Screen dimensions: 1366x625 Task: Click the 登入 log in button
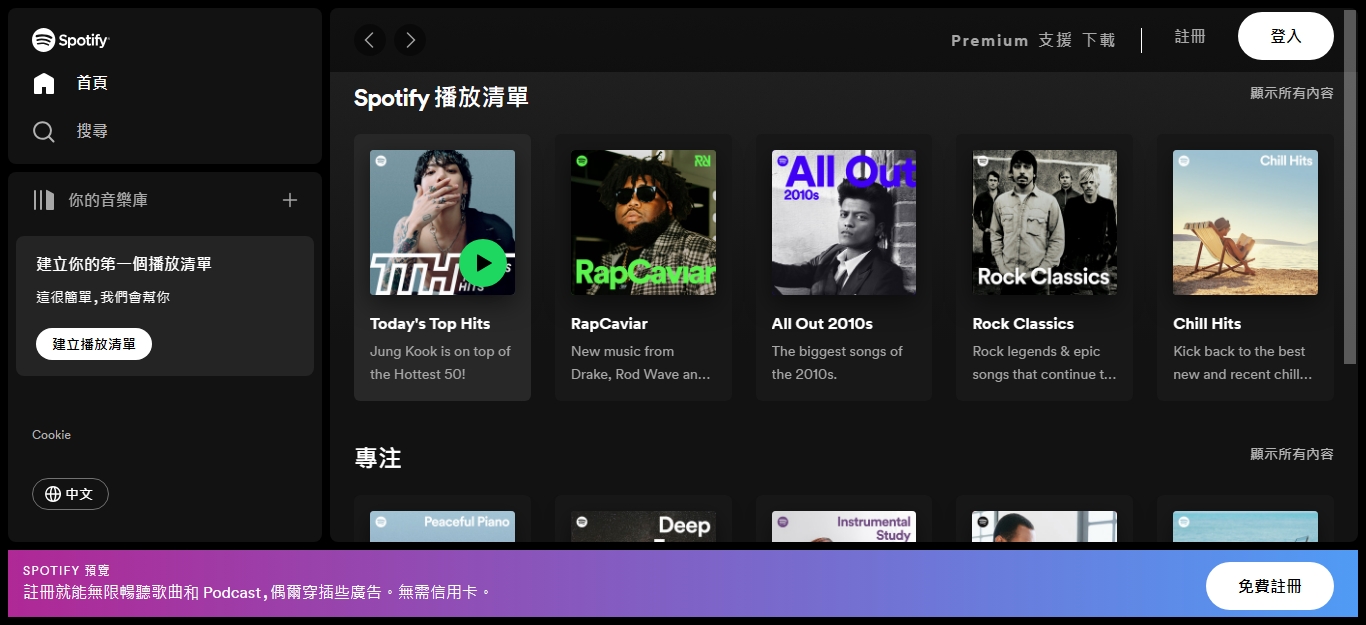coord(1286,36)
